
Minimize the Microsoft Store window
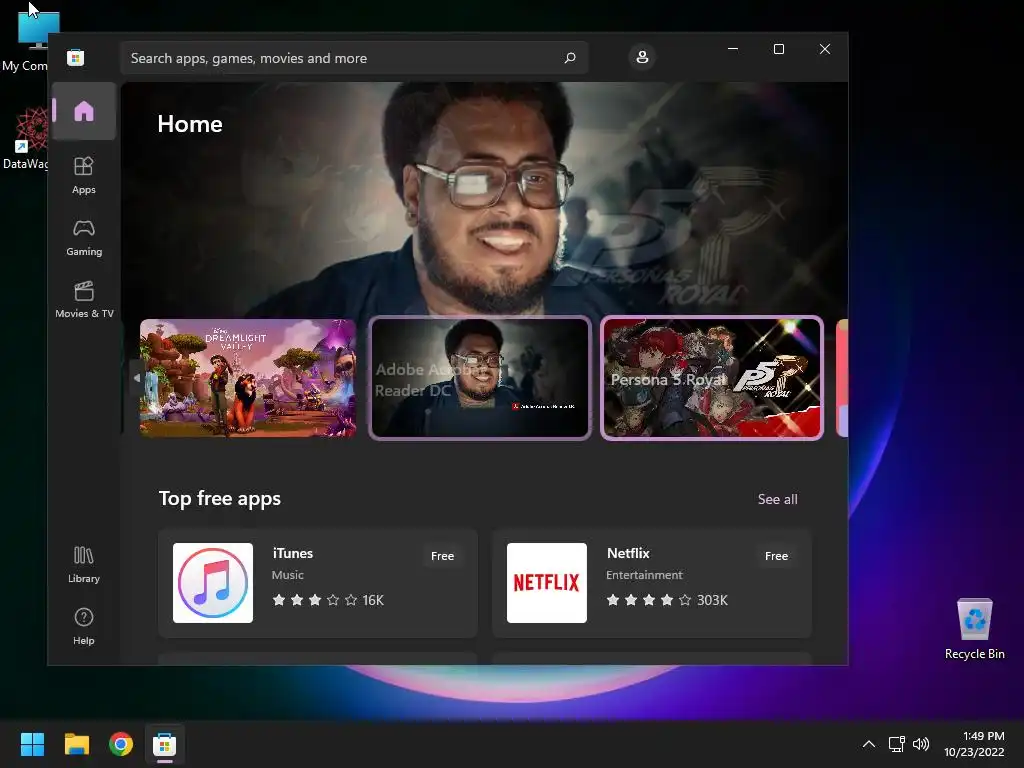[x=733, y=49]
